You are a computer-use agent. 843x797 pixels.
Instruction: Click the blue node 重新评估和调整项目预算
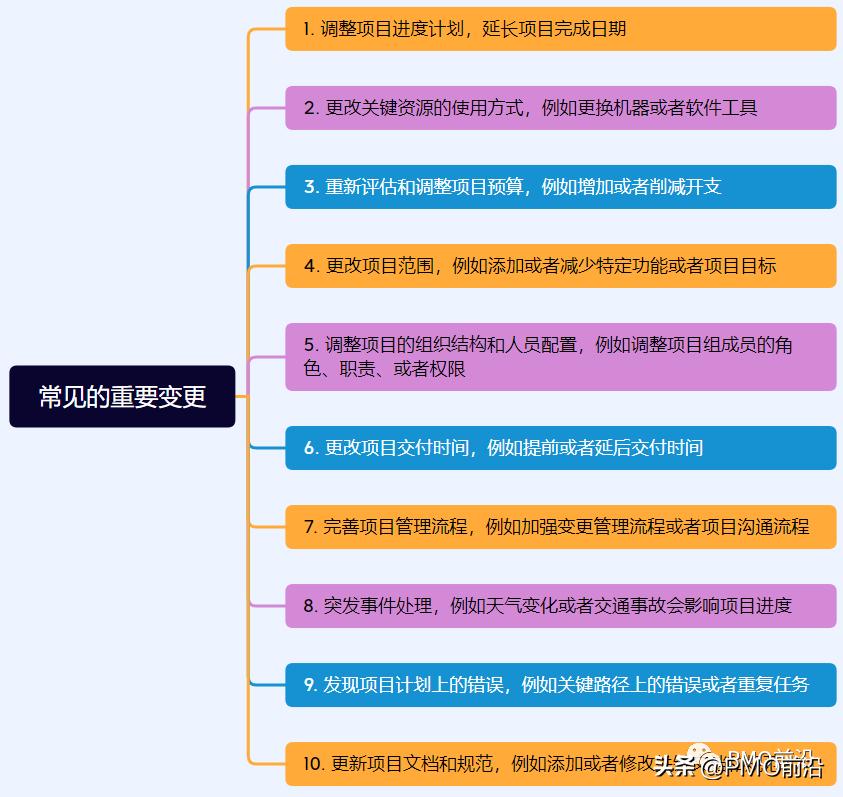pos(558,187)
